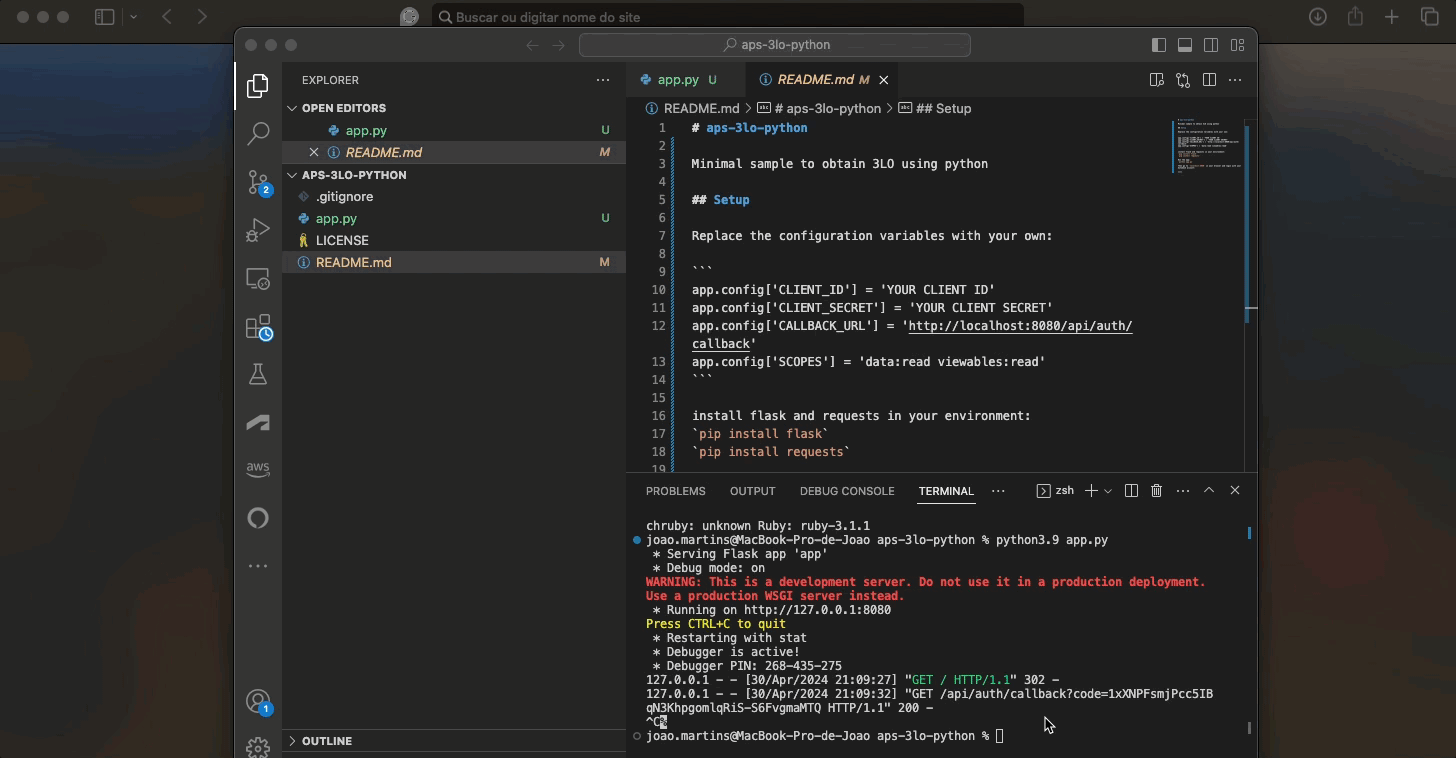Screen dimensions: 1456x758
Task: Toggle the bottom panel visibility
Action: point(1185,45)
